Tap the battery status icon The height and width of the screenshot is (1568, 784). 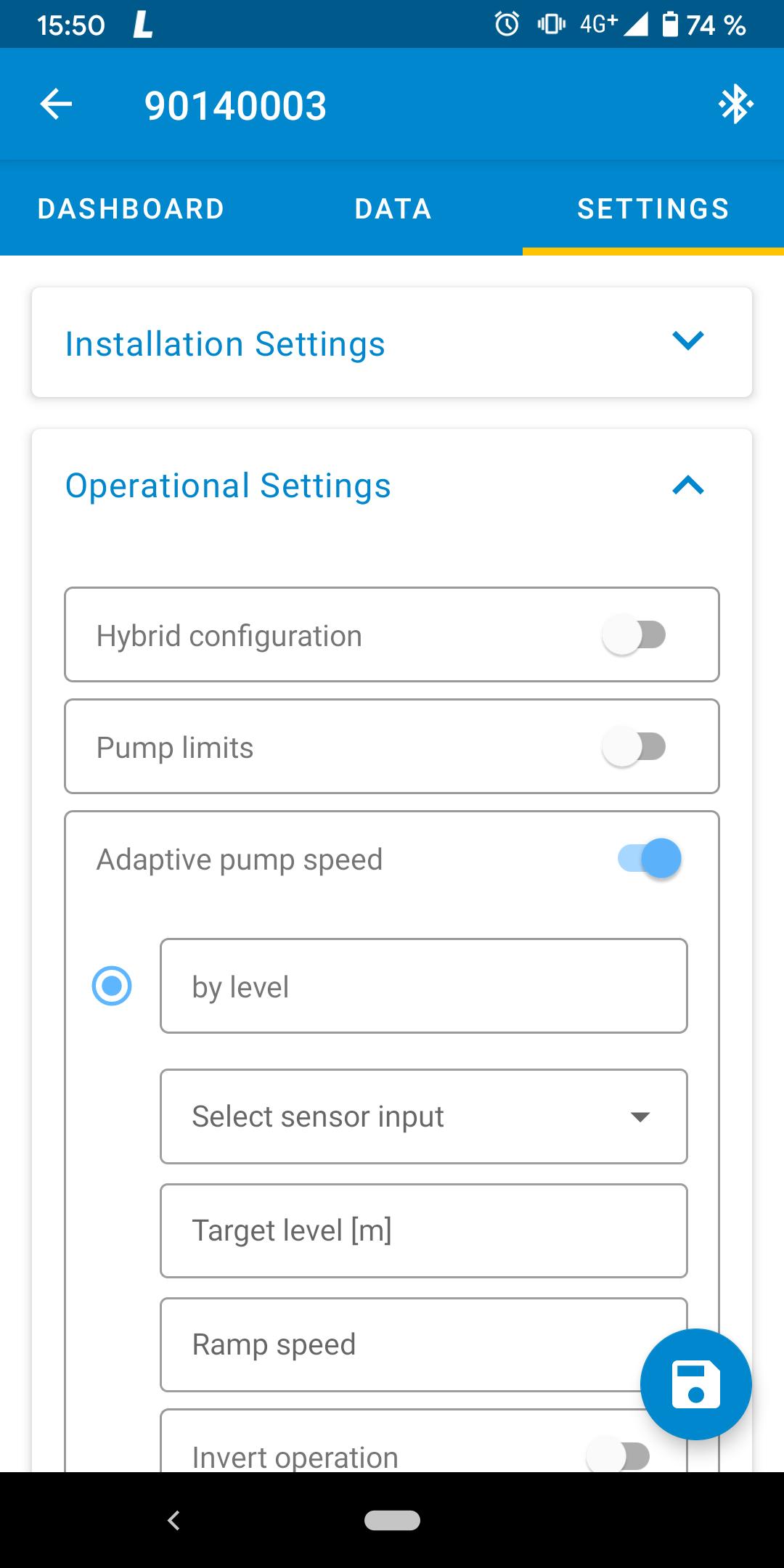pyautogui.click(x=671, y=25)
